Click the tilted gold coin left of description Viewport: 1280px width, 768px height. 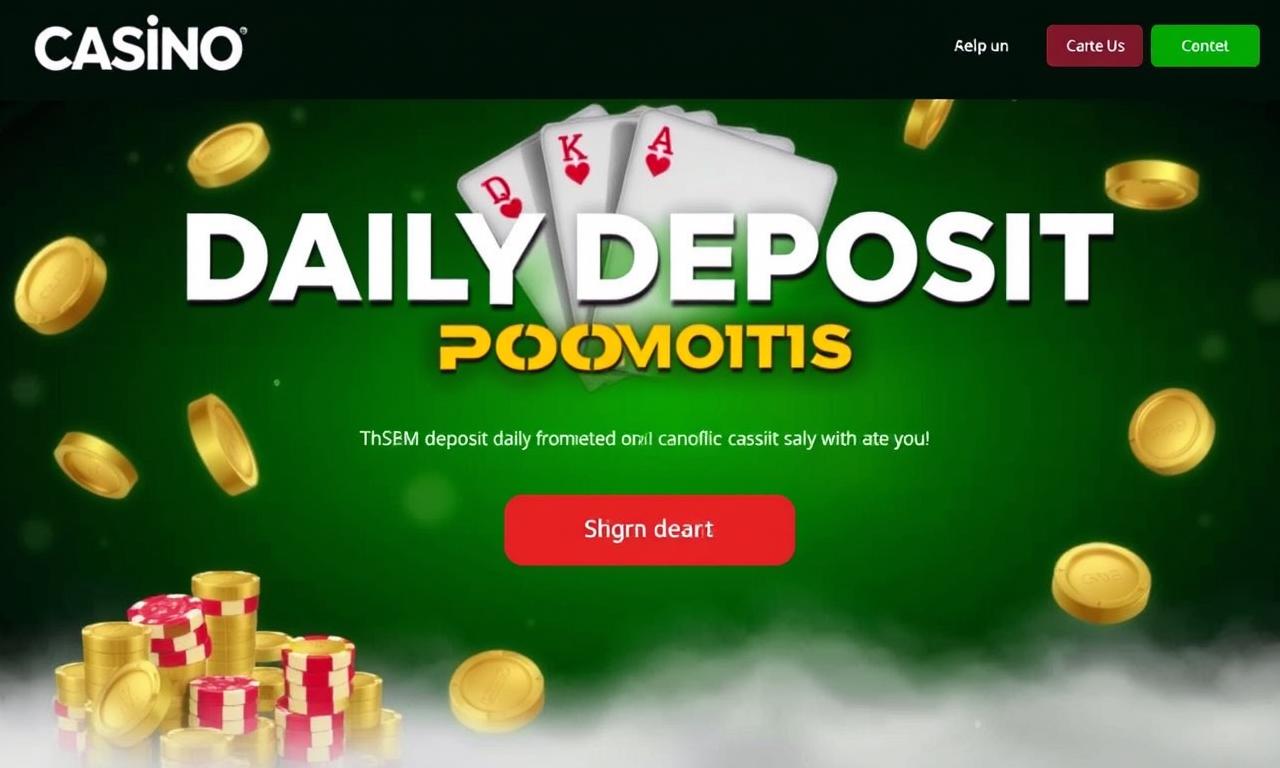[222, 444]
